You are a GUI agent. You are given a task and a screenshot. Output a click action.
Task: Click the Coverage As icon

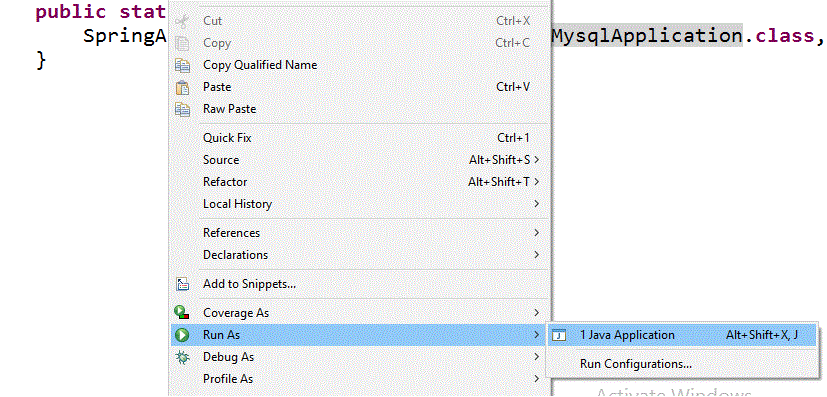(x=182, y=313)
